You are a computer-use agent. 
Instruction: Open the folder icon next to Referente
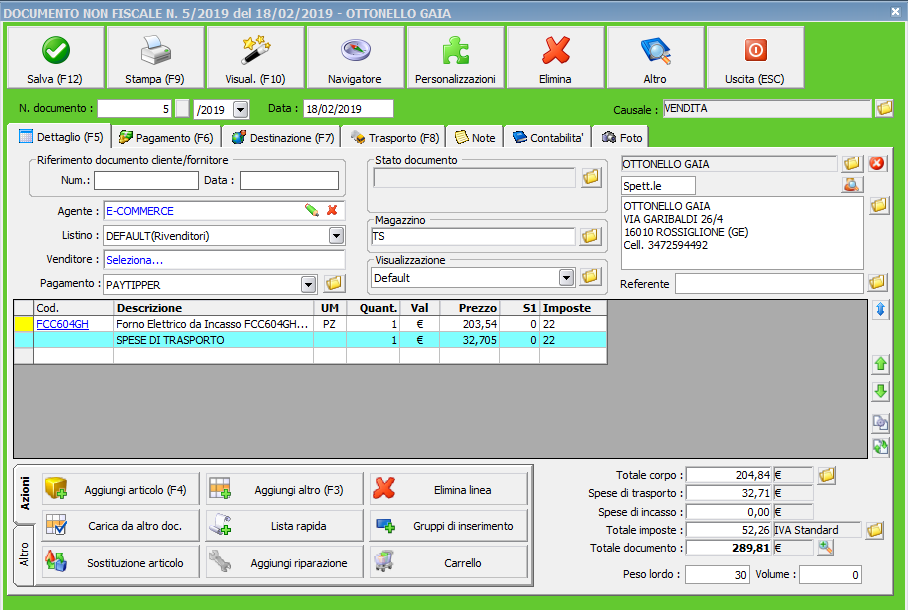[x=877, y=283]
